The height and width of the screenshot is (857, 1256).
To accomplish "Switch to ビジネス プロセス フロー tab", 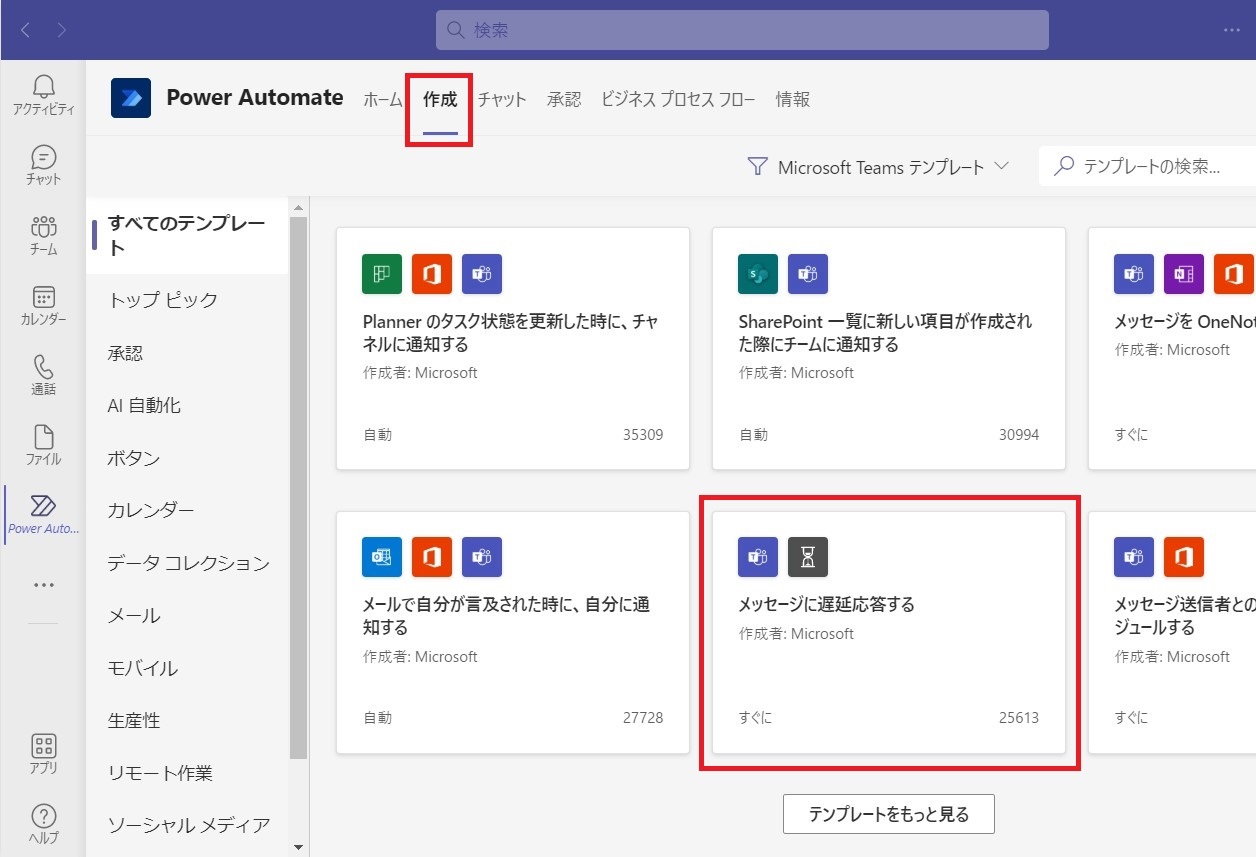I will pos(678,99).
